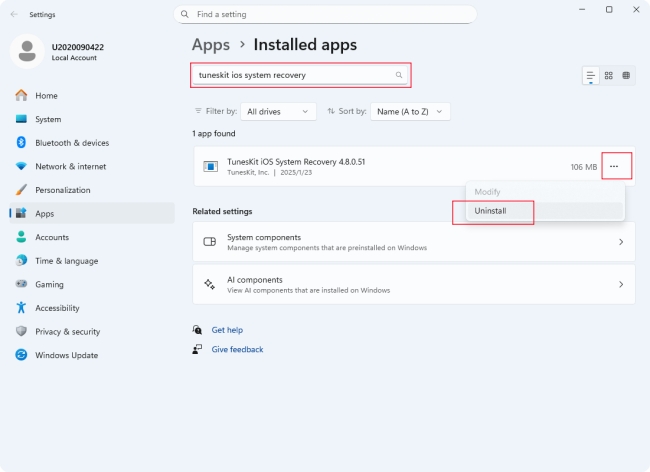Image resolution: width=650 pixels, height=472 pixels.
Task: Click the user profile avatar picture
Action: [27, 51]
